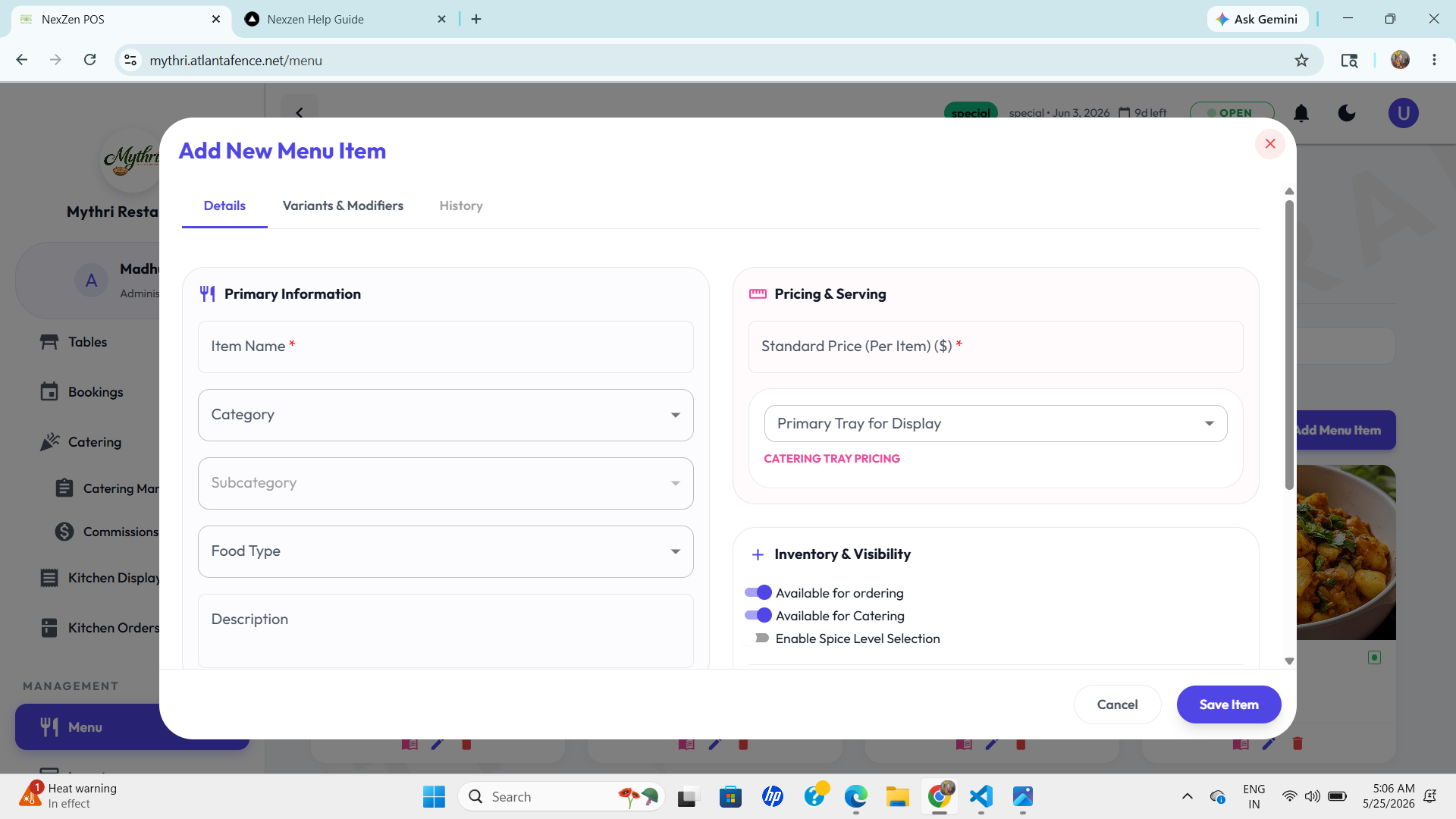Screen dimensions: 1456x819
Task: Open the Subcategory dropdown
Action: [x=446, y=483]
